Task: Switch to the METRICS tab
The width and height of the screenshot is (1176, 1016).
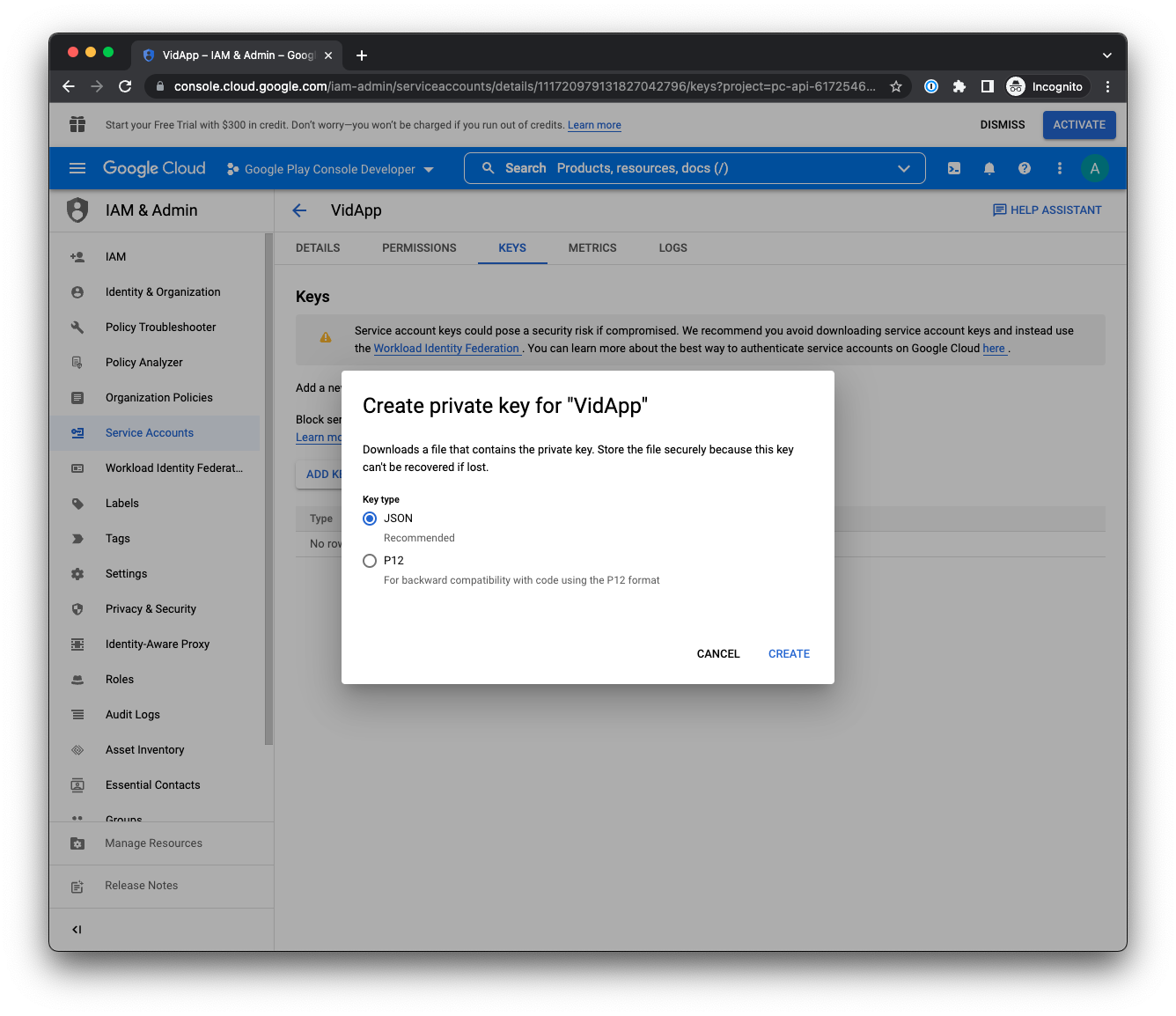Action: tap(592, 248)
